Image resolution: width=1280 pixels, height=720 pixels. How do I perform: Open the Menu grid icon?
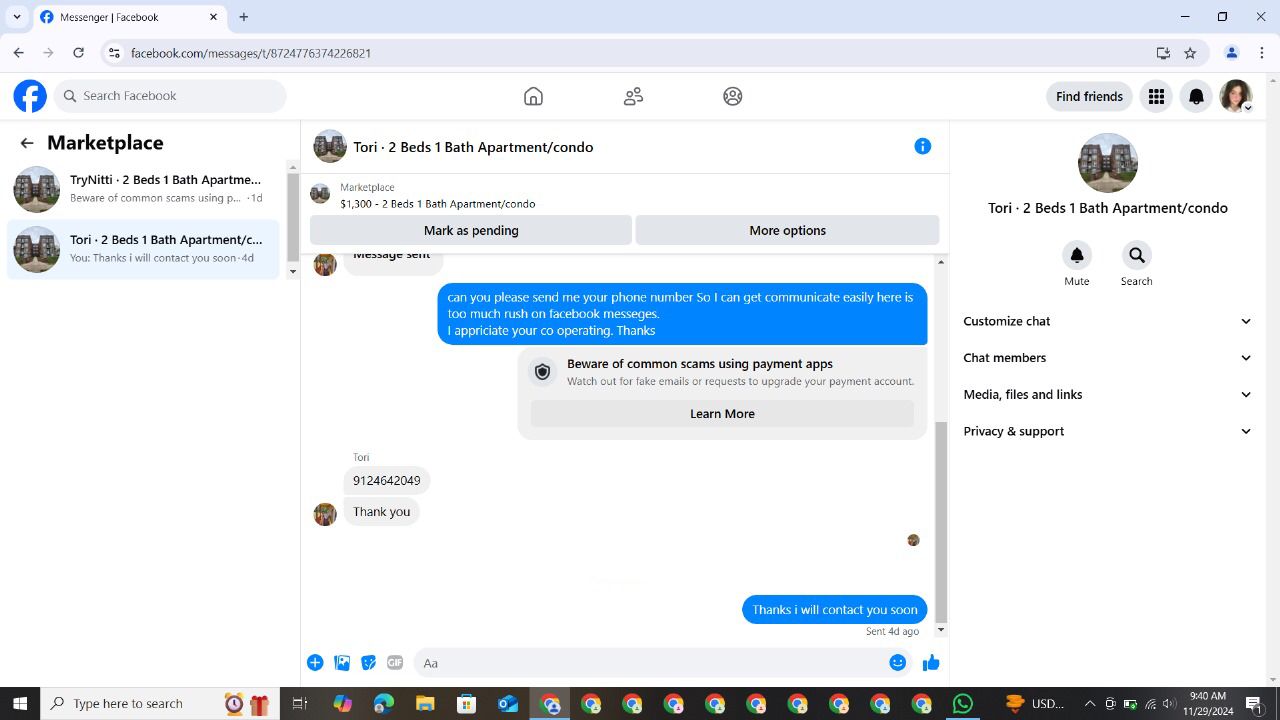(1156, 96)
